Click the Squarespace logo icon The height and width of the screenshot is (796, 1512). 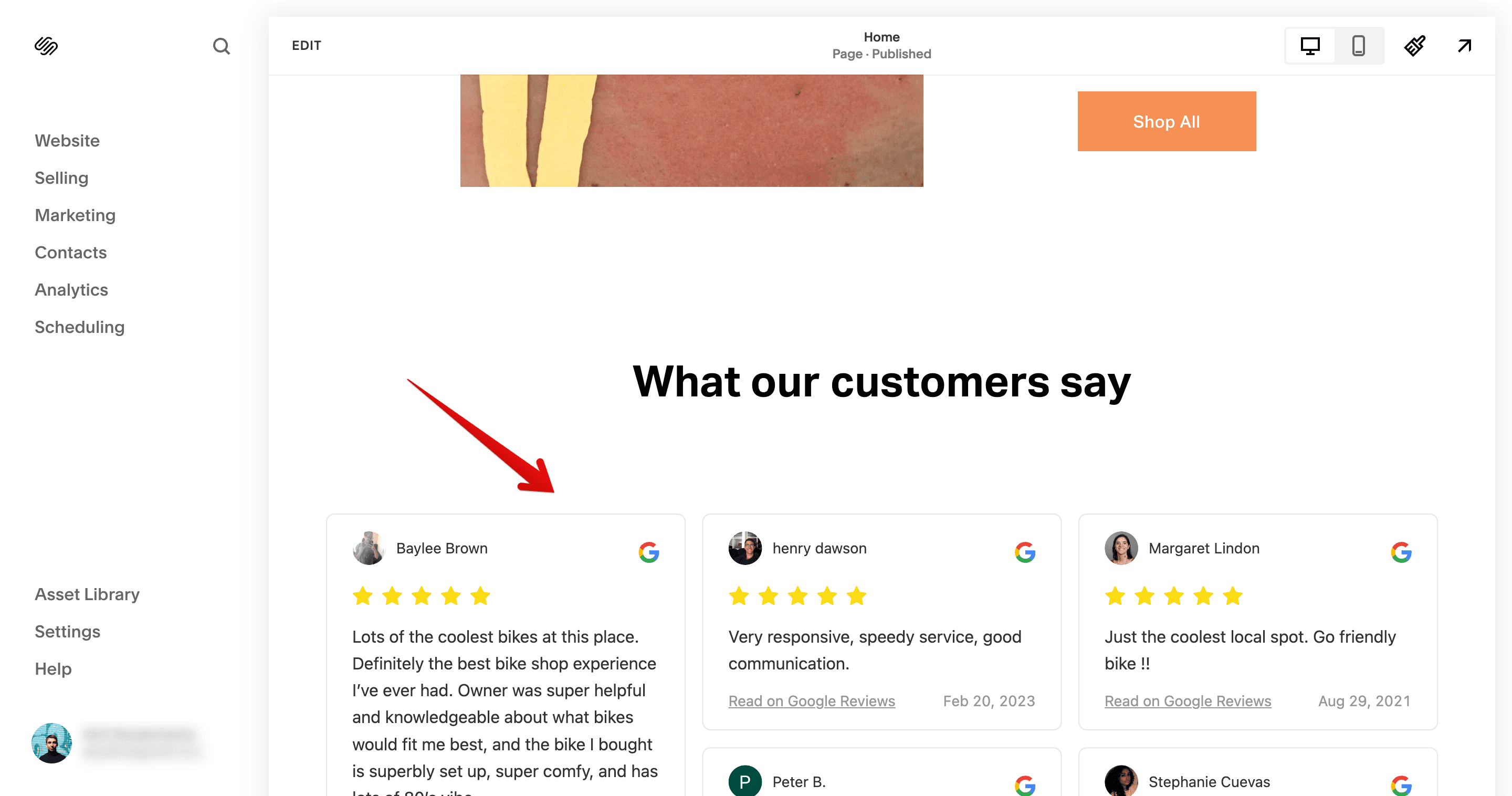click(x=46, y=44)
